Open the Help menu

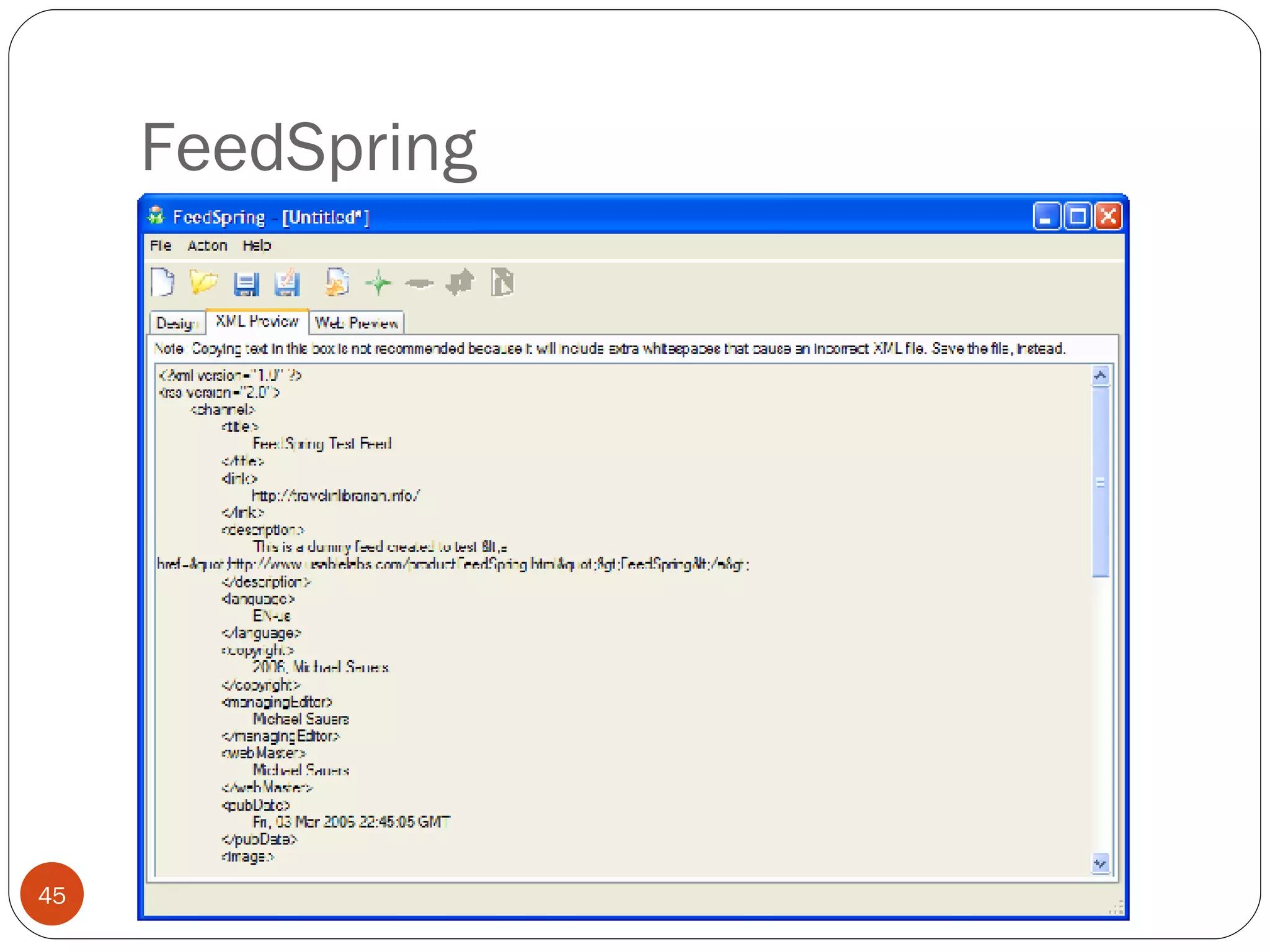click(x=257, y=246)
